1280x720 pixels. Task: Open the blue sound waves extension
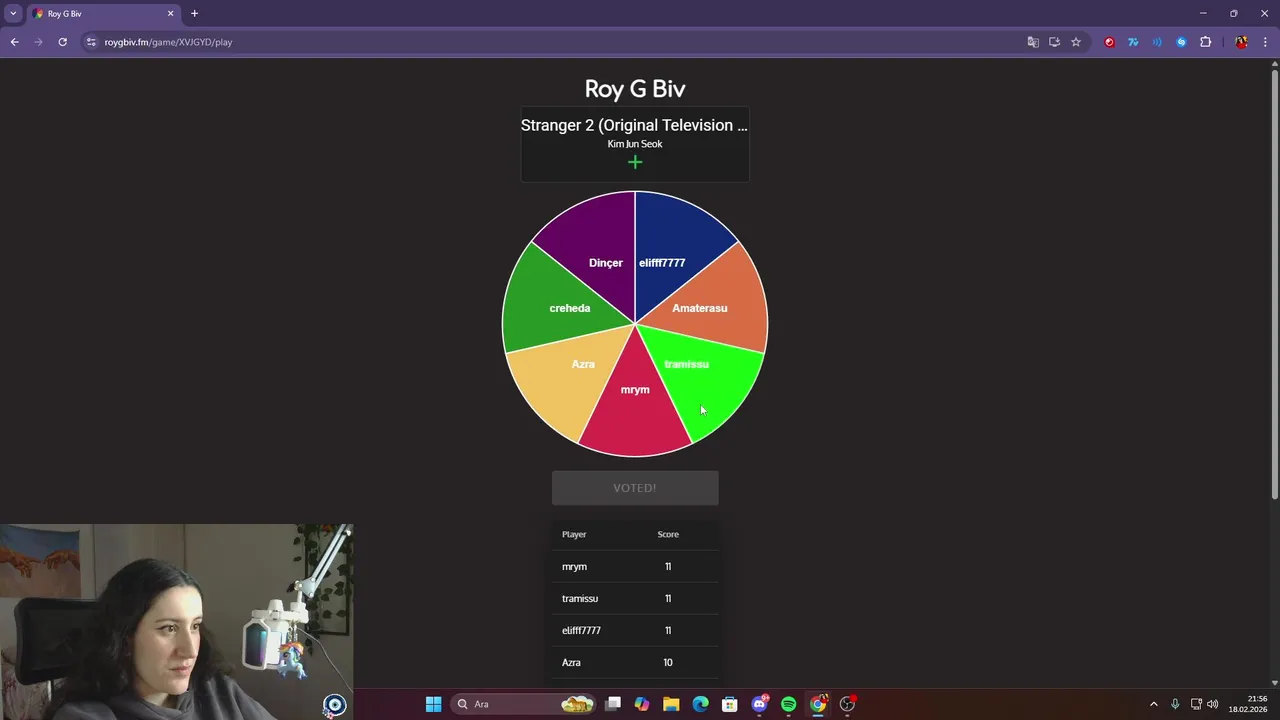1157,42
